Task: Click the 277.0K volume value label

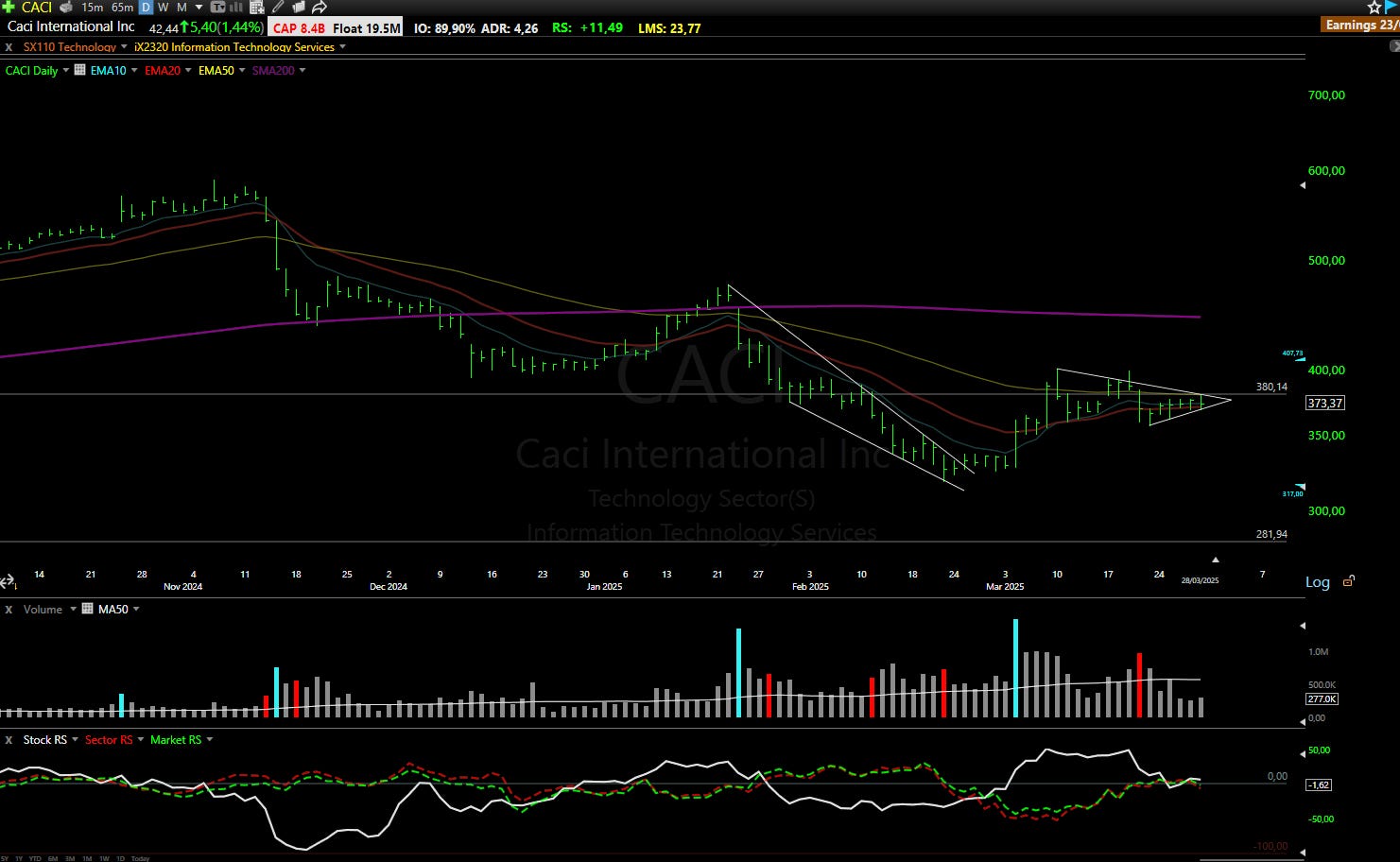Action: [x=1322, y=698]
